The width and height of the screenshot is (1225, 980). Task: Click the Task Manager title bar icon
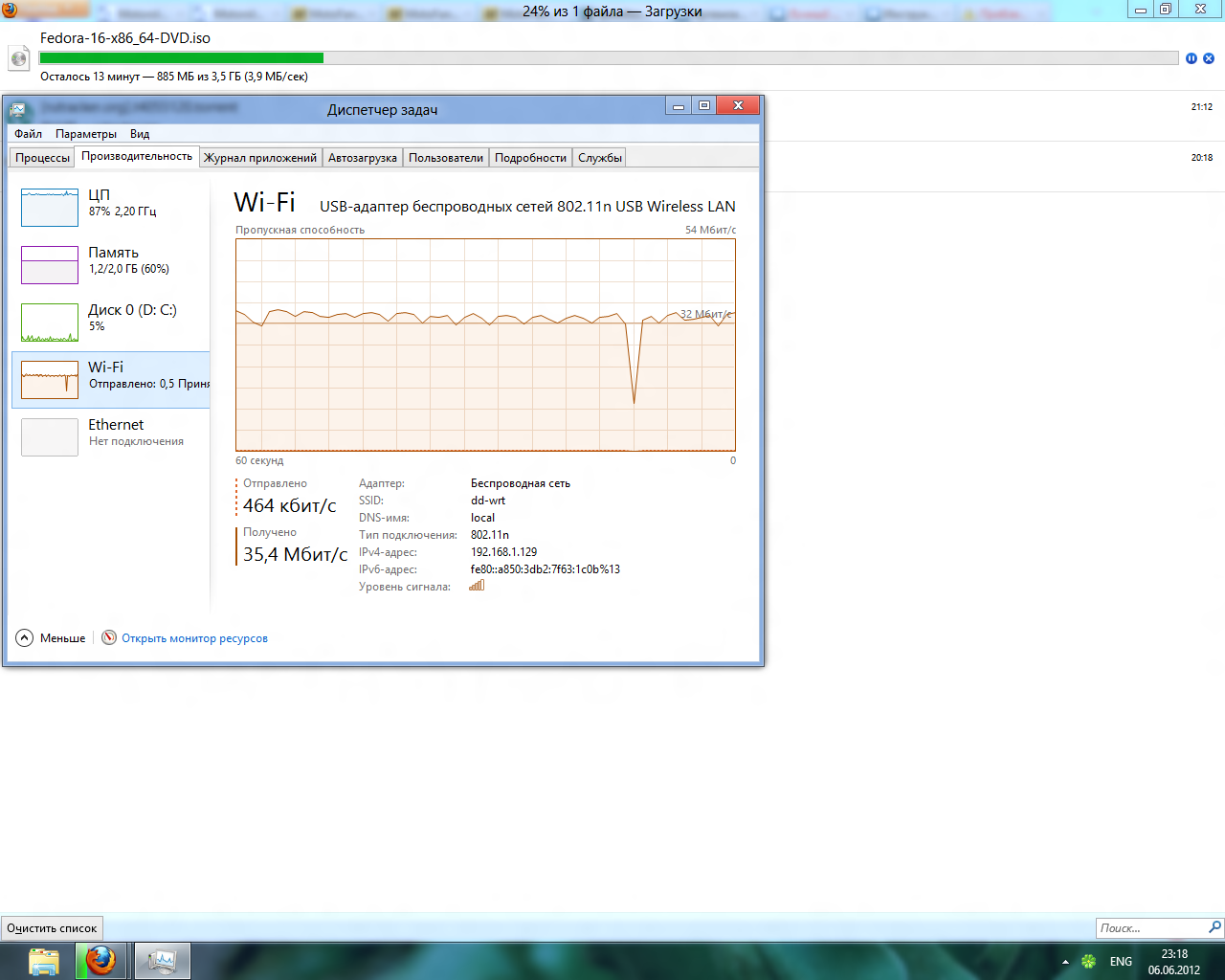tap(18, 110)
